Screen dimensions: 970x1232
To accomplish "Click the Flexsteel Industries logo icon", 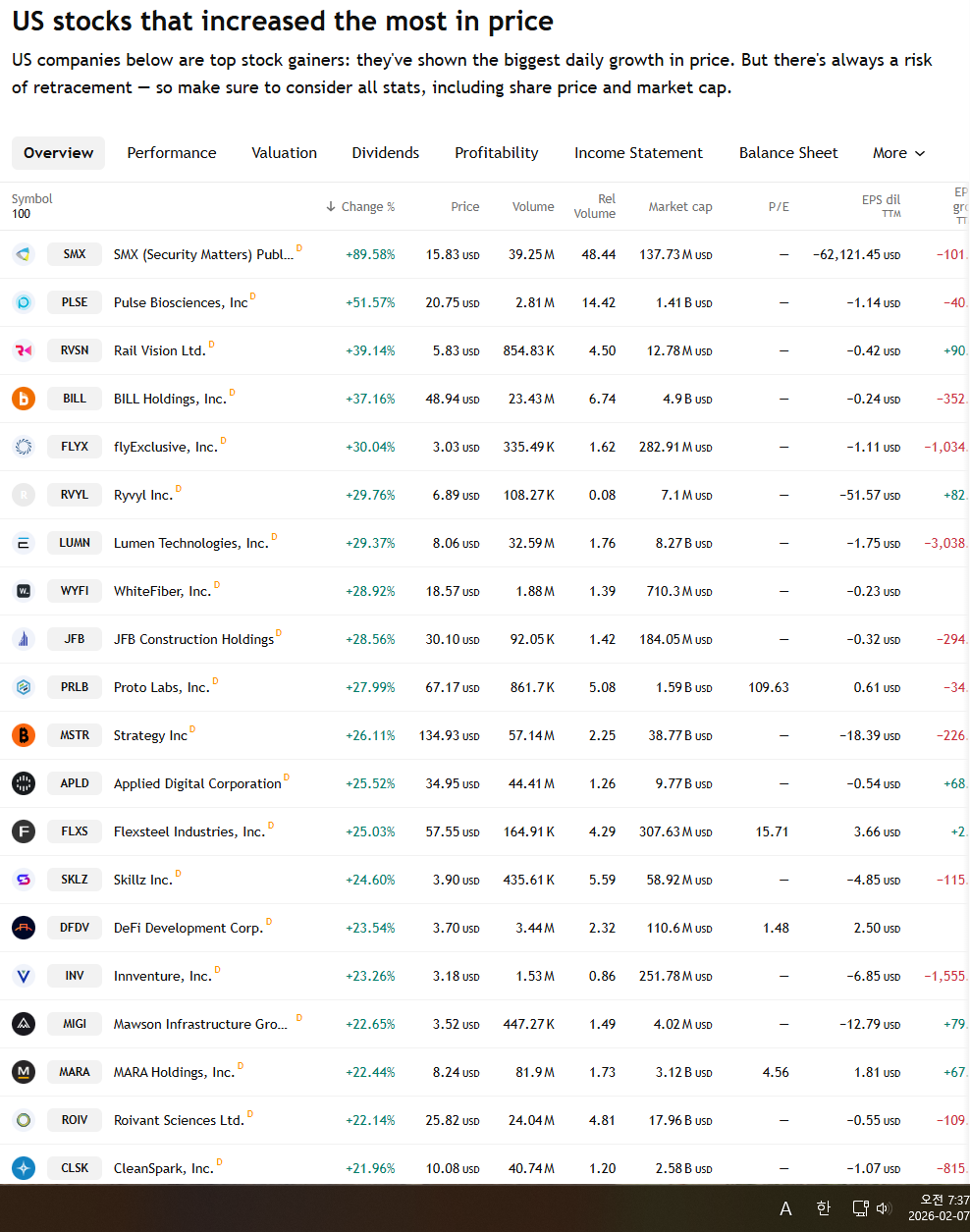I will (x=24, y=831).
